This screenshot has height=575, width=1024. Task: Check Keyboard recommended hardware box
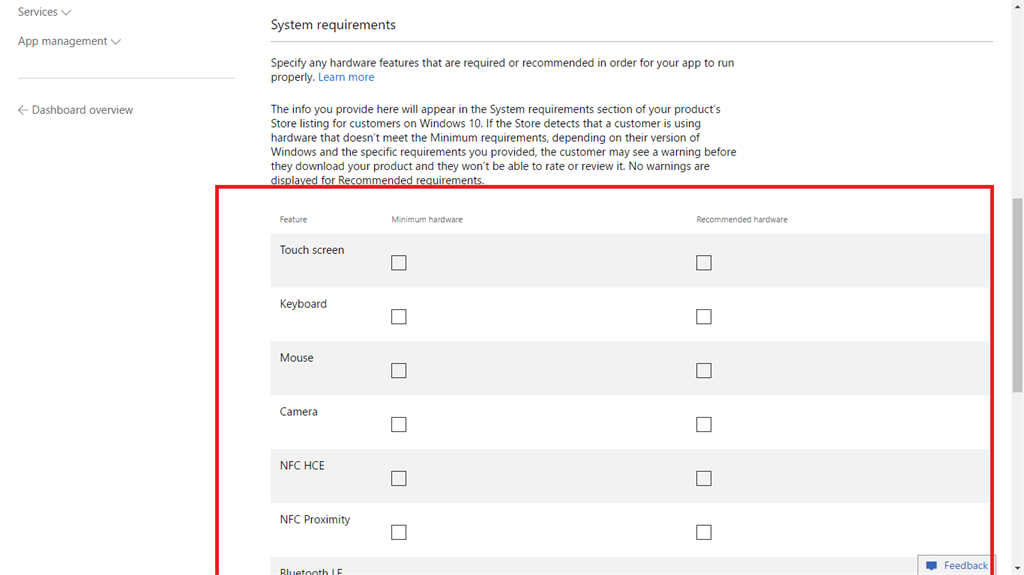click(704, 317)
